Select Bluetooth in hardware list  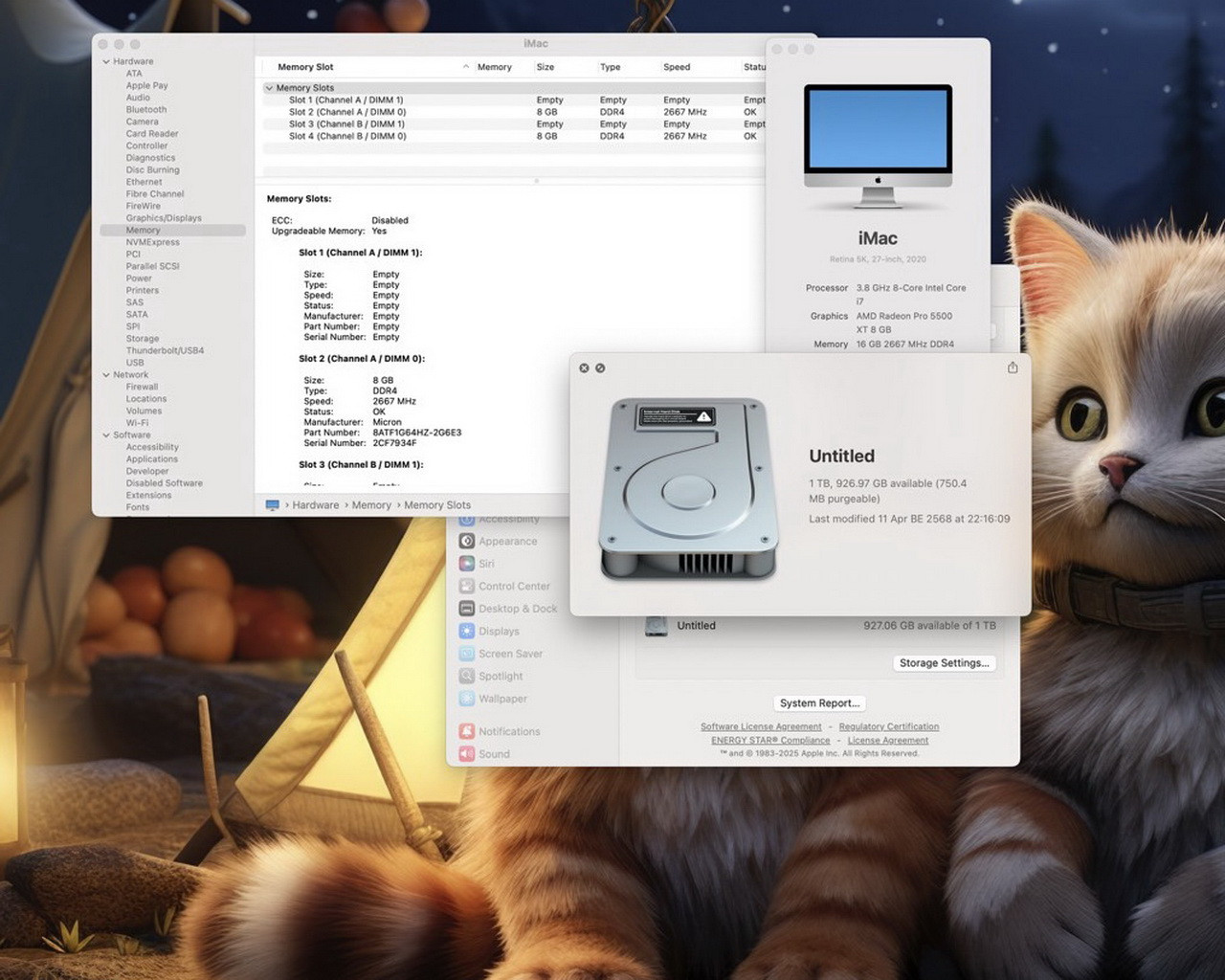coord(146,110)
